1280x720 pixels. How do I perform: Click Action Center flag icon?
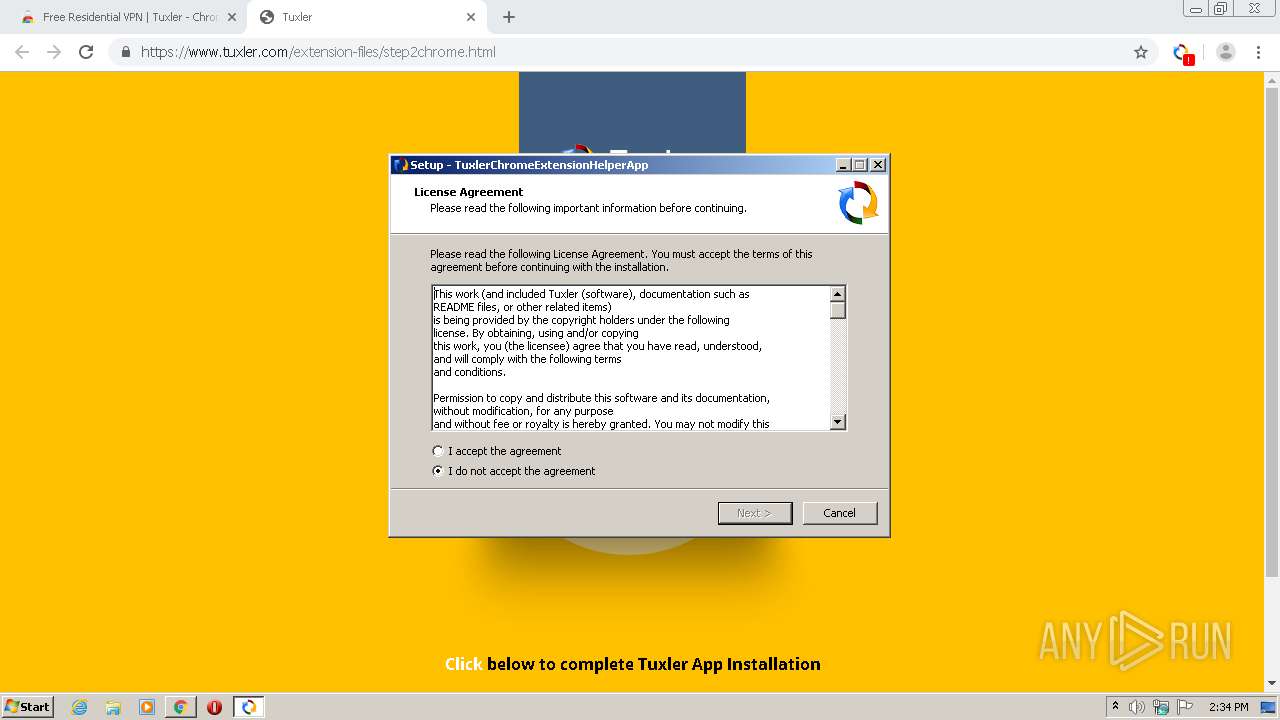(1185, 707)
